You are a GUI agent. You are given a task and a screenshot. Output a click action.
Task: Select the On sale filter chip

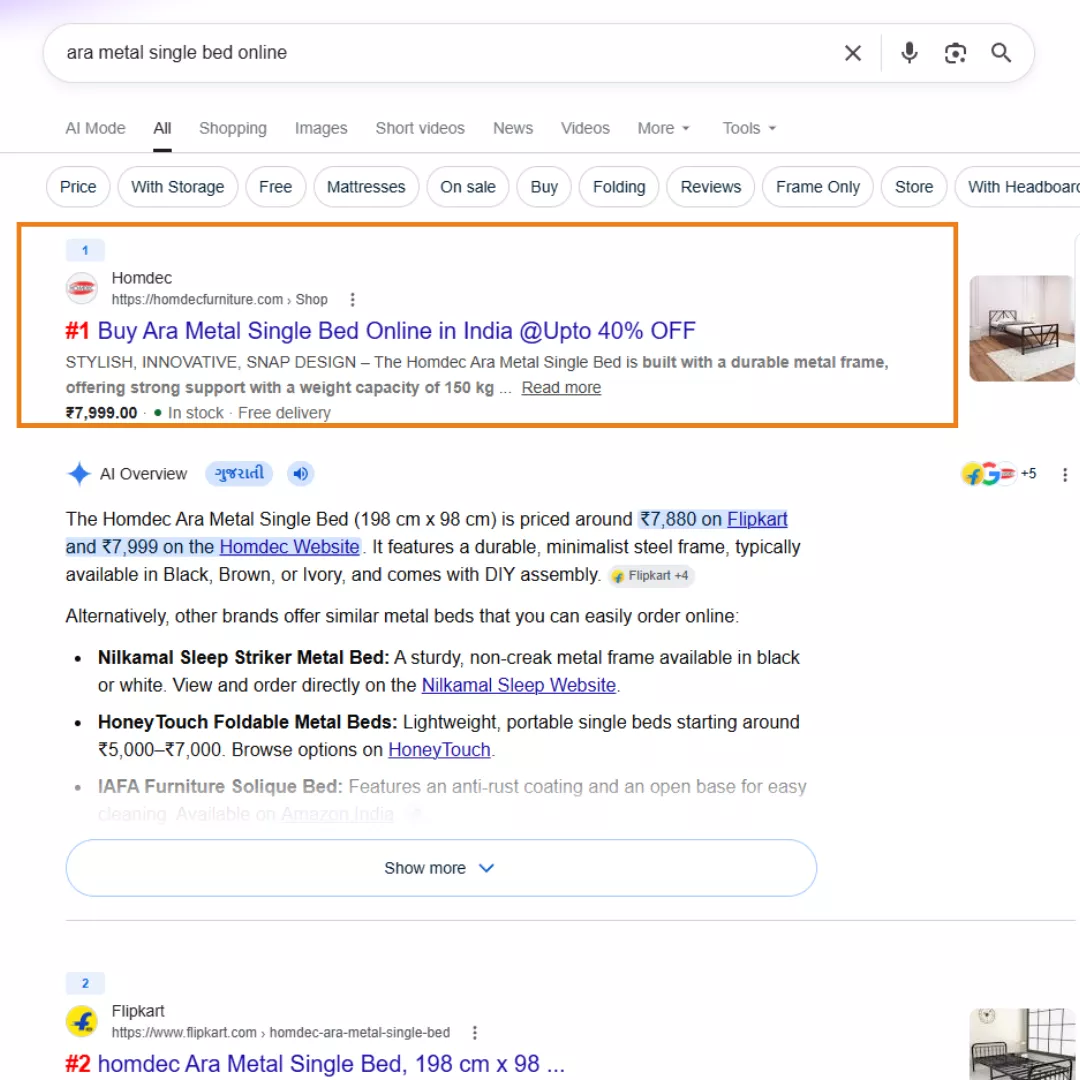[468, 187]
